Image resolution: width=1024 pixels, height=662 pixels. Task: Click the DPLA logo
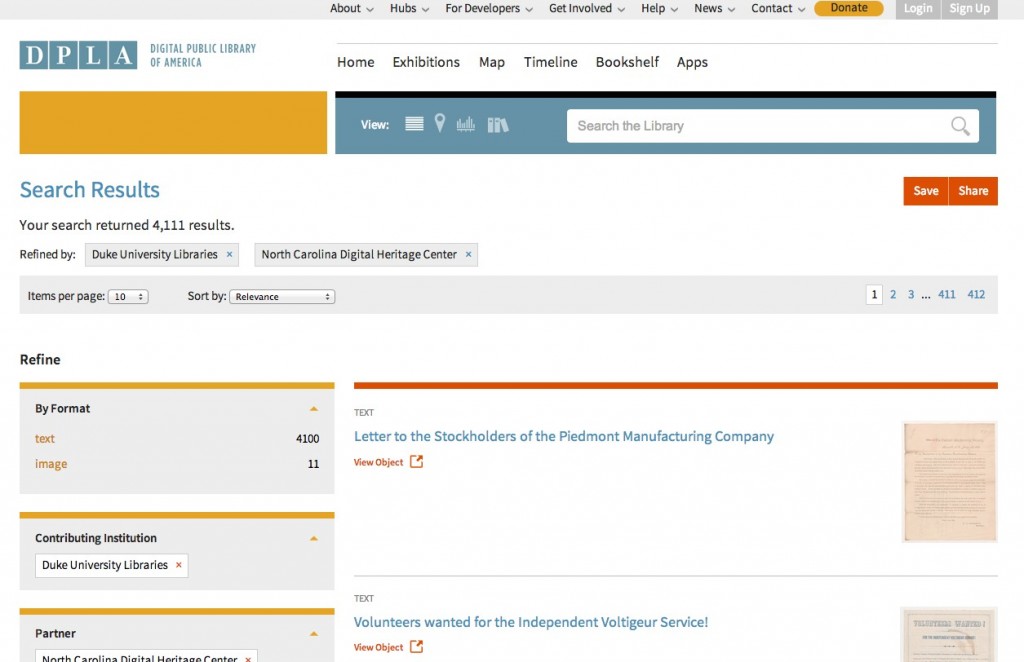tap(78, 55)
